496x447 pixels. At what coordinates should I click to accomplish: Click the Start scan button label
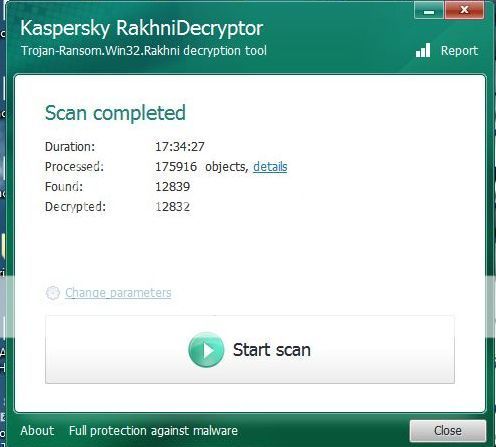tap(272, 350)
